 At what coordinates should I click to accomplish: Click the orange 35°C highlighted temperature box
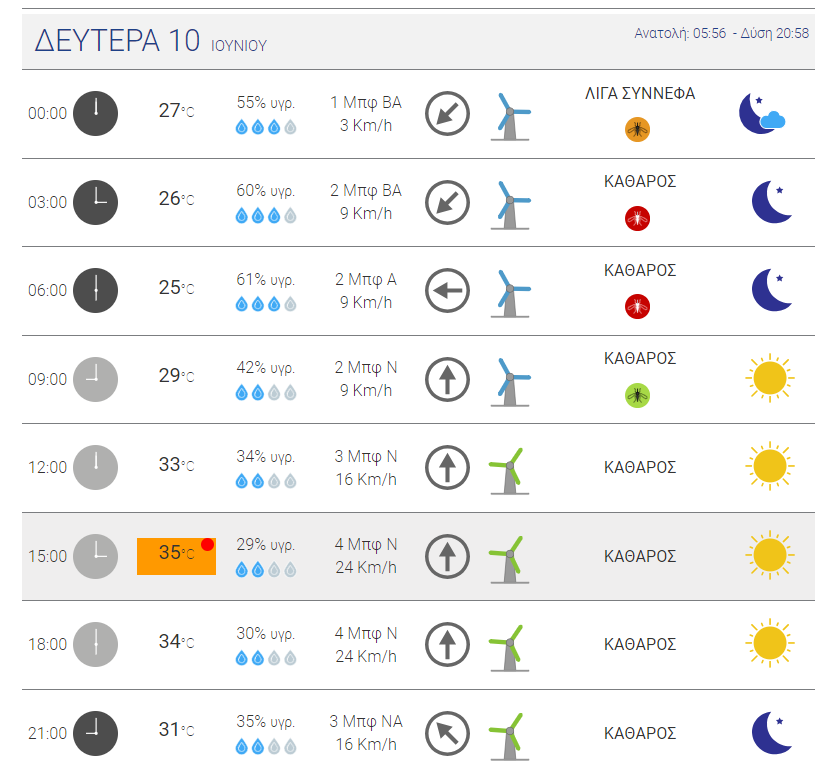(176, 555)
